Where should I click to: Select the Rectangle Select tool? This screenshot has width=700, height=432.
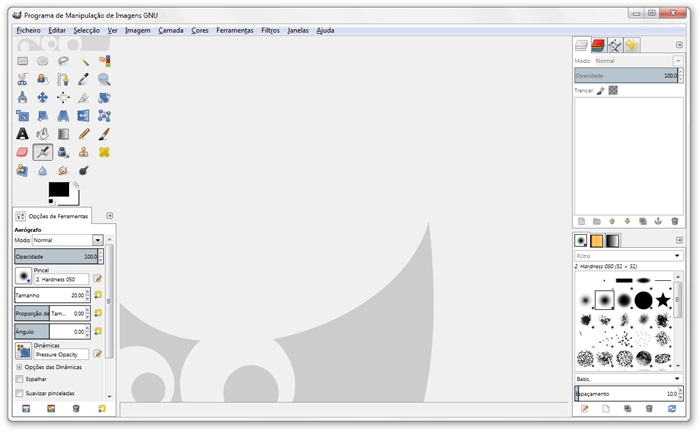click(22, 61)
